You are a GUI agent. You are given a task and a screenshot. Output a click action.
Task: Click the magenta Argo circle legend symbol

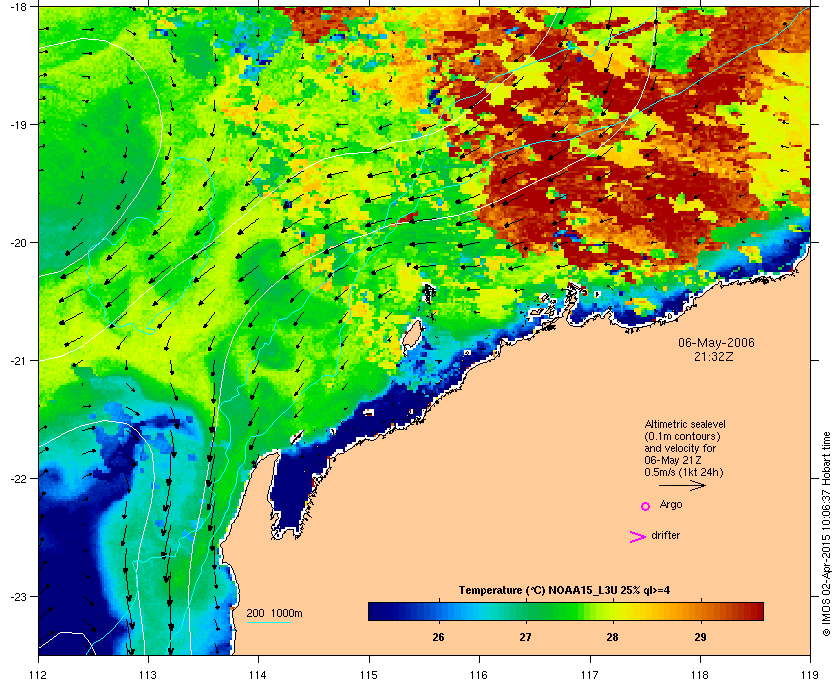tap(646, 506)
